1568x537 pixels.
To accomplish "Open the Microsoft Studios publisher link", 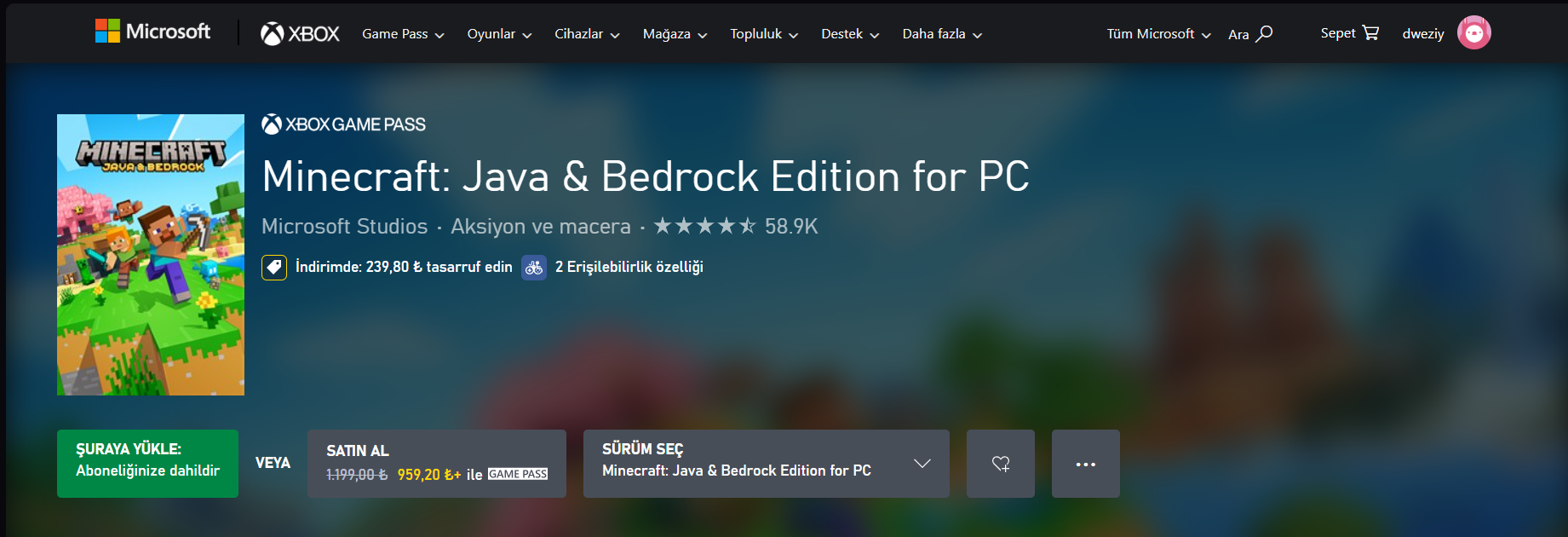I will (344, 226).
